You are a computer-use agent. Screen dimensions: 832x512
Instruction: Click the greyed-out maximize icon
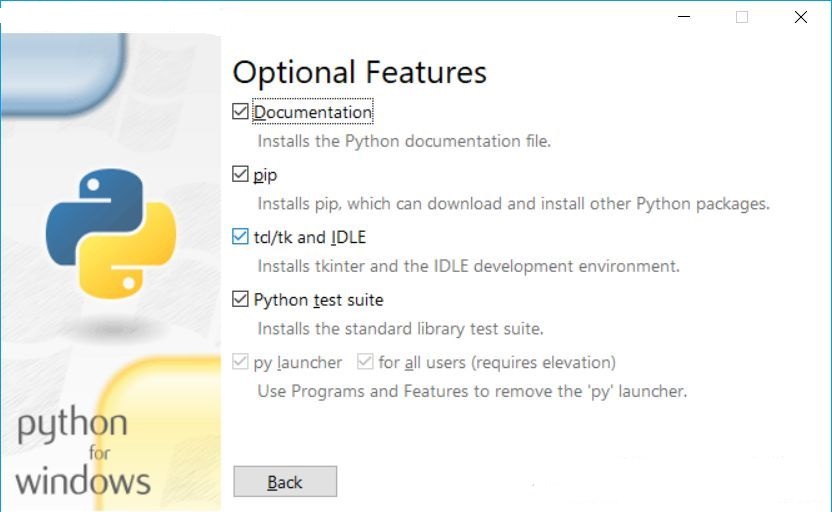[x=742, y=17]
